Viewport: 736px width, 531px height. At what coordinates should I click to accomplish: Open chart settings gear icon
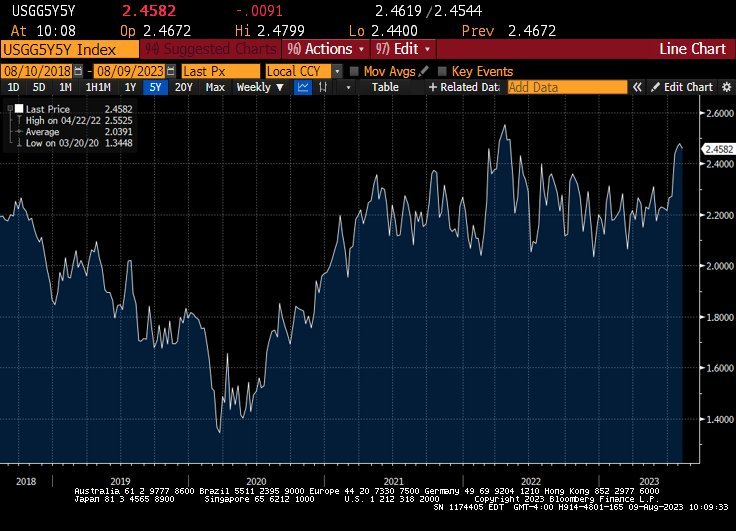(724, 87)
